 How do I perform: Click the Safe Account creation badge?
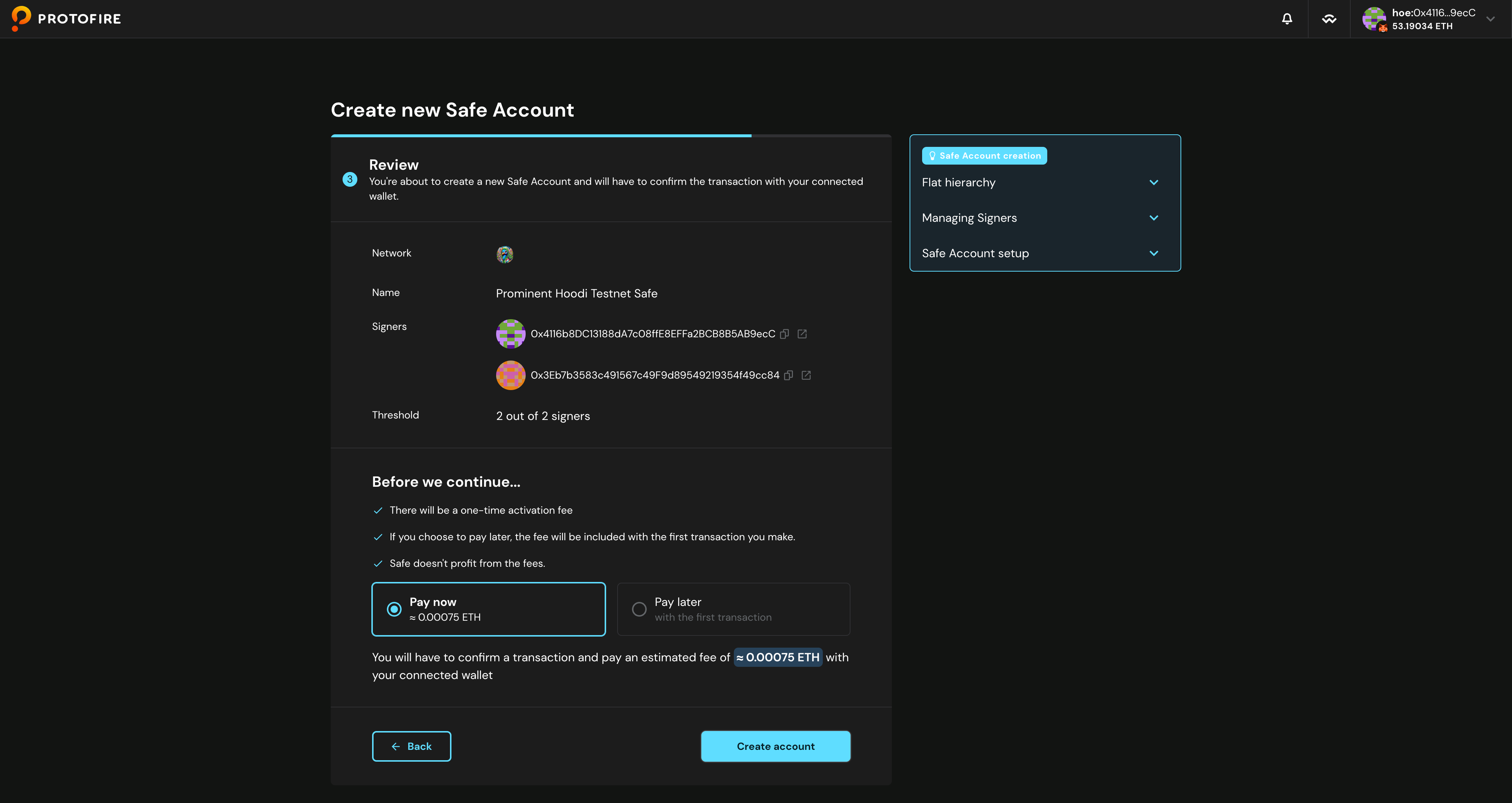(984, 156)
